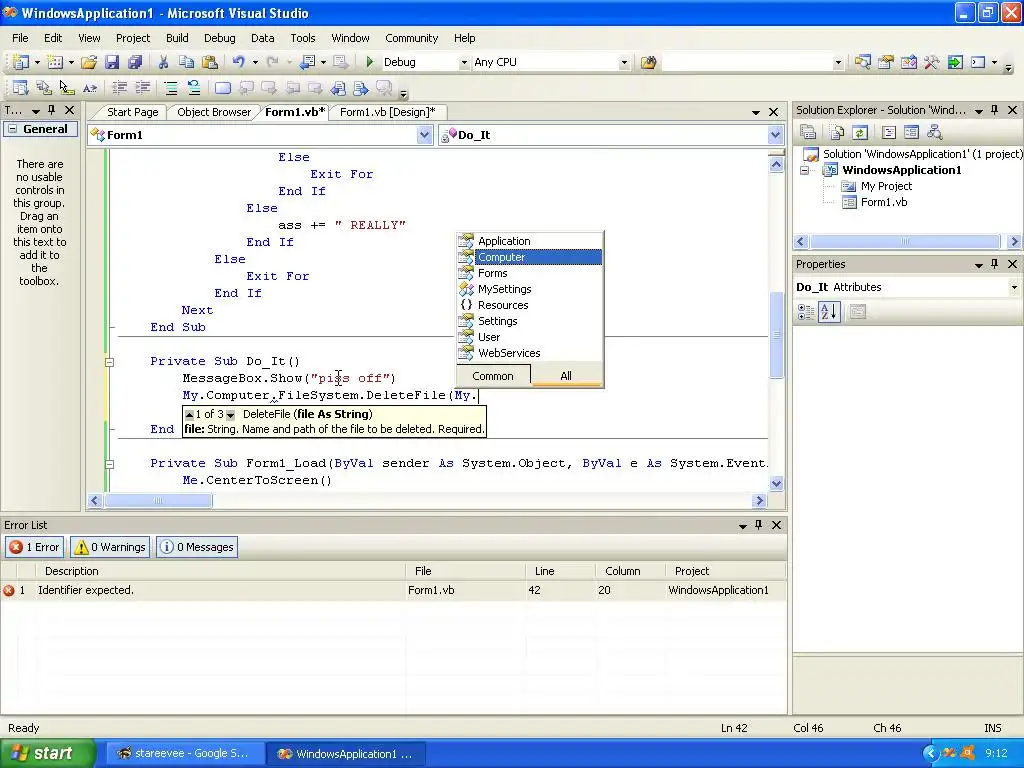The image size is (1024, 768).
Task: Open the Form1 class dropdown
Action: [424, 135]
